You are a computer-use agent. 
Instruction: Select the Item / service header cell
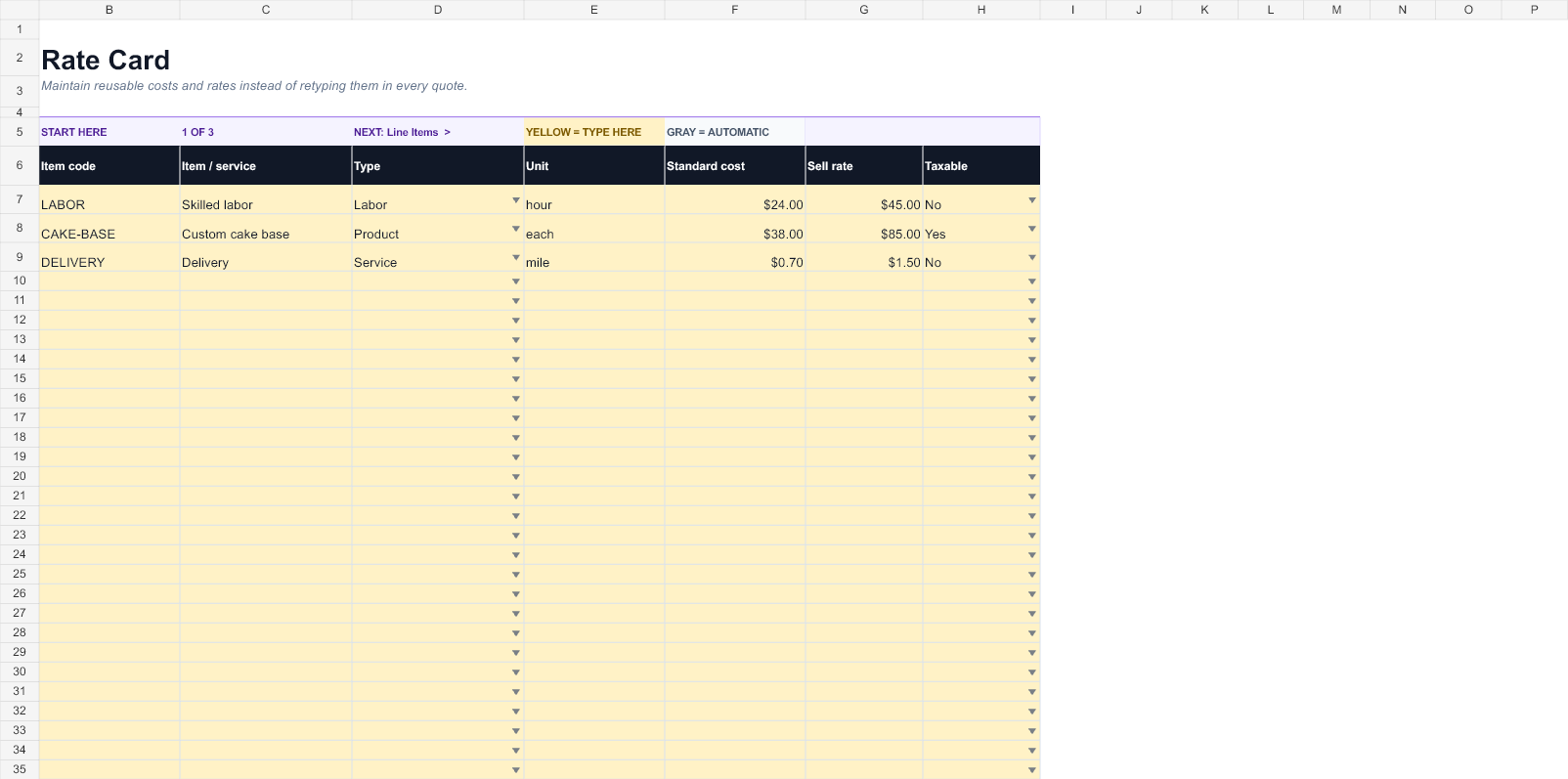[x=266, y=165]
